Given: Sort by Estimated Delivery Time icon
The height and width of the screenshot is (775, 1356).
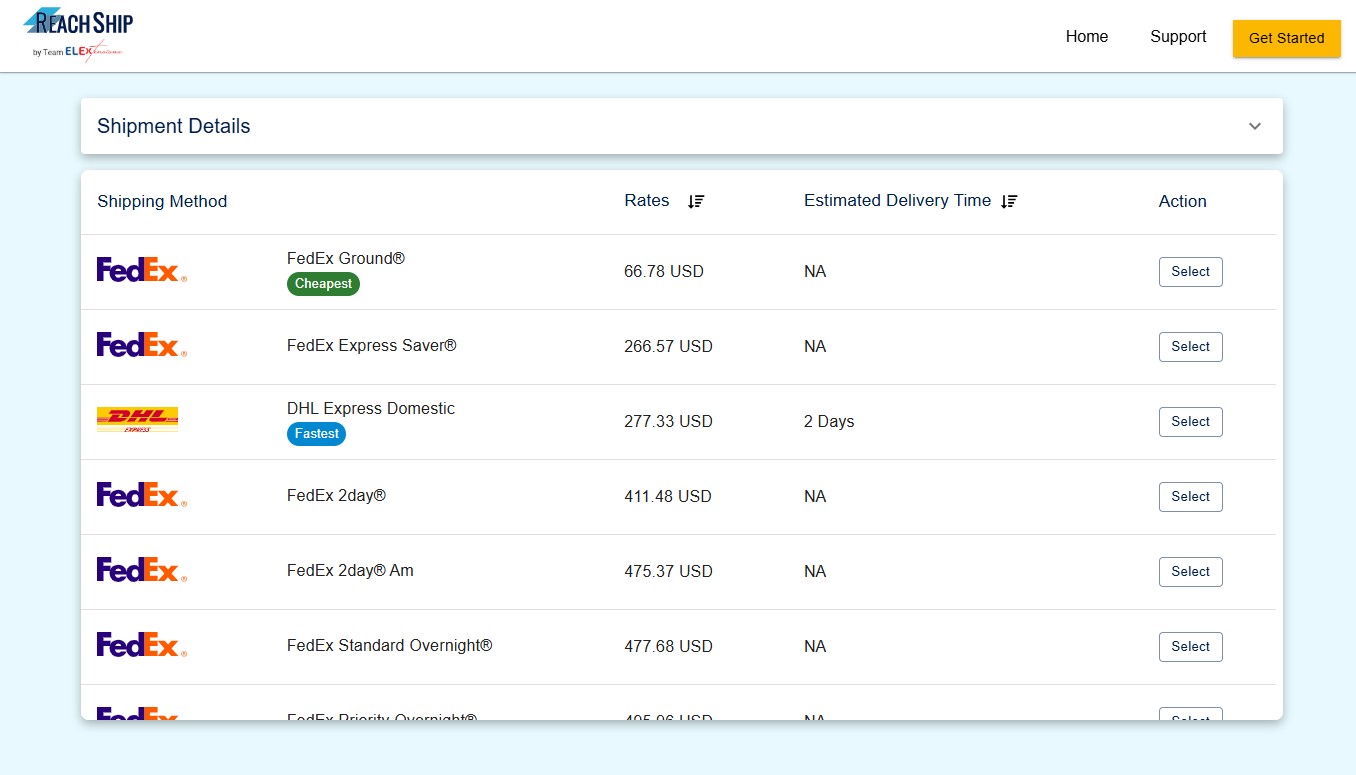Looking at the screenshot, I should click(1009, 201).
